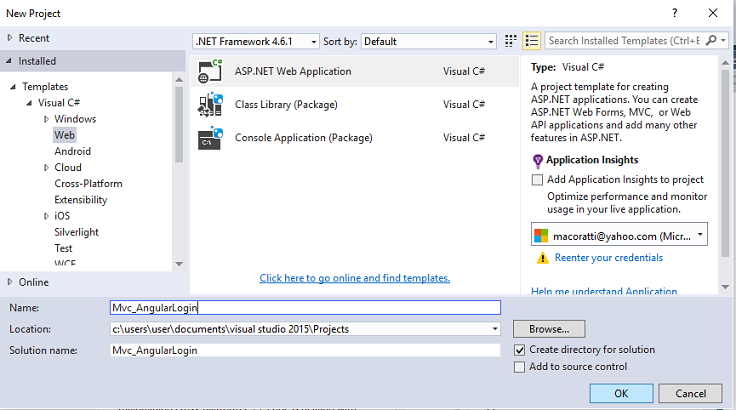The image size is (736, 410).
Task: Open the account selector dropdown
Action: 619,234
